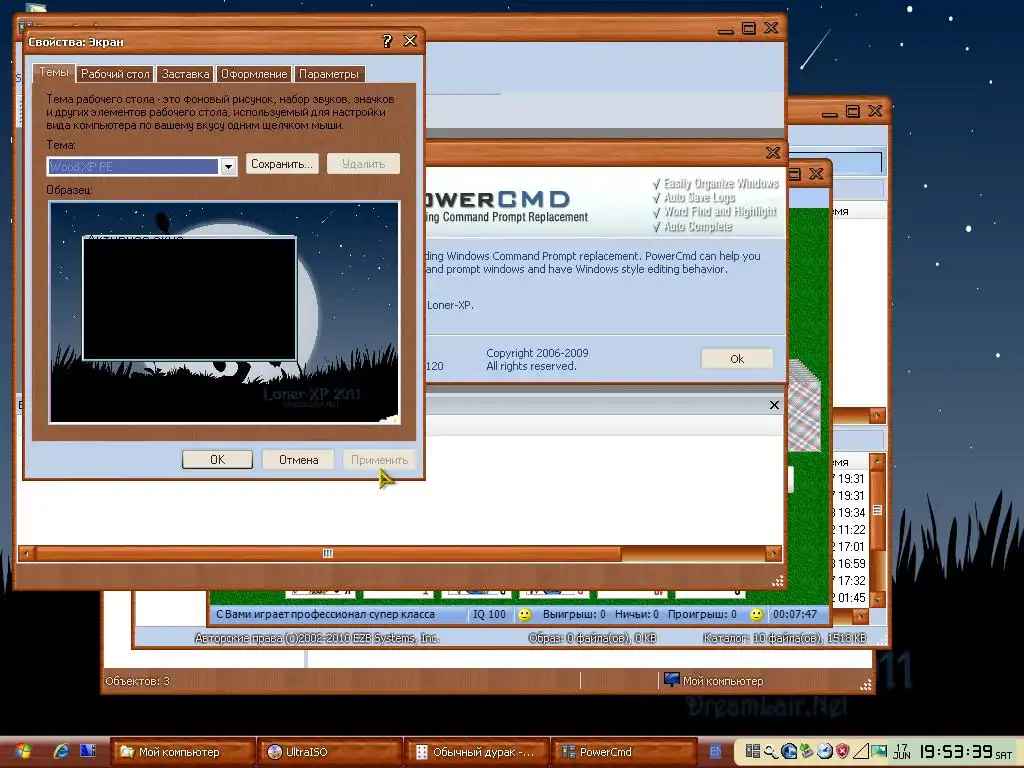This screenshot has width=1024, height=768.
Task: Click the monitor picture tray icon
Action: point(879,752)
